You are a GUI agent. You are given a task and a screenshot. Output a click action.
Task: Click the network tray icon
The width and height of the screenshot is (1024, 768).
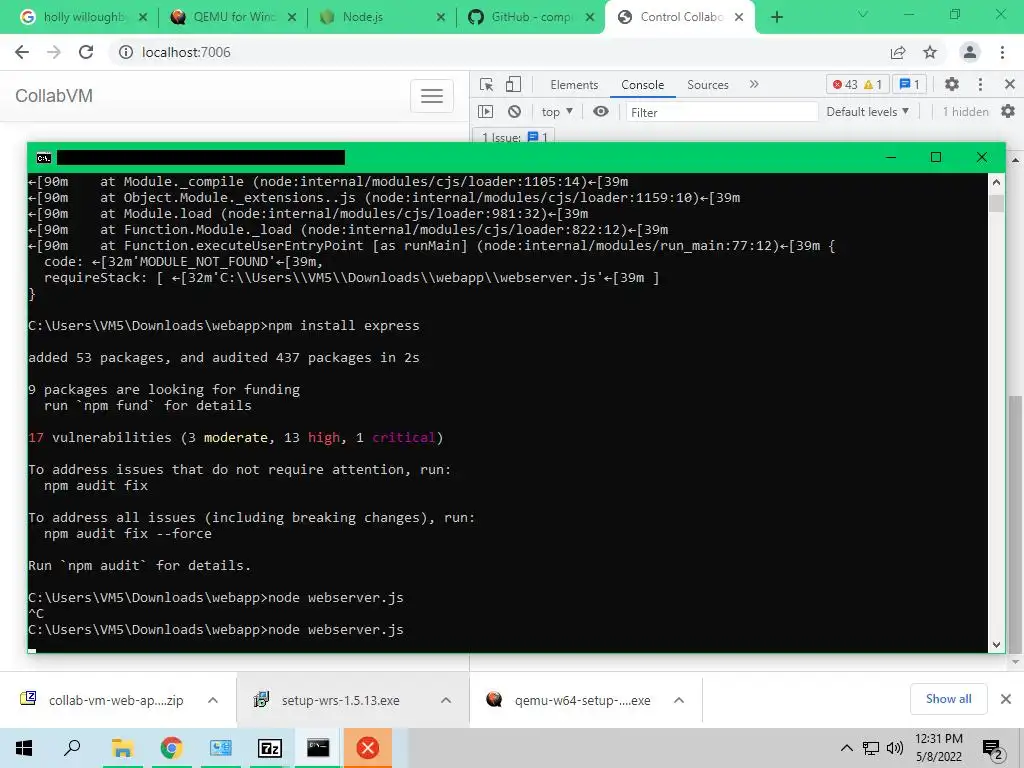point(871,748)
